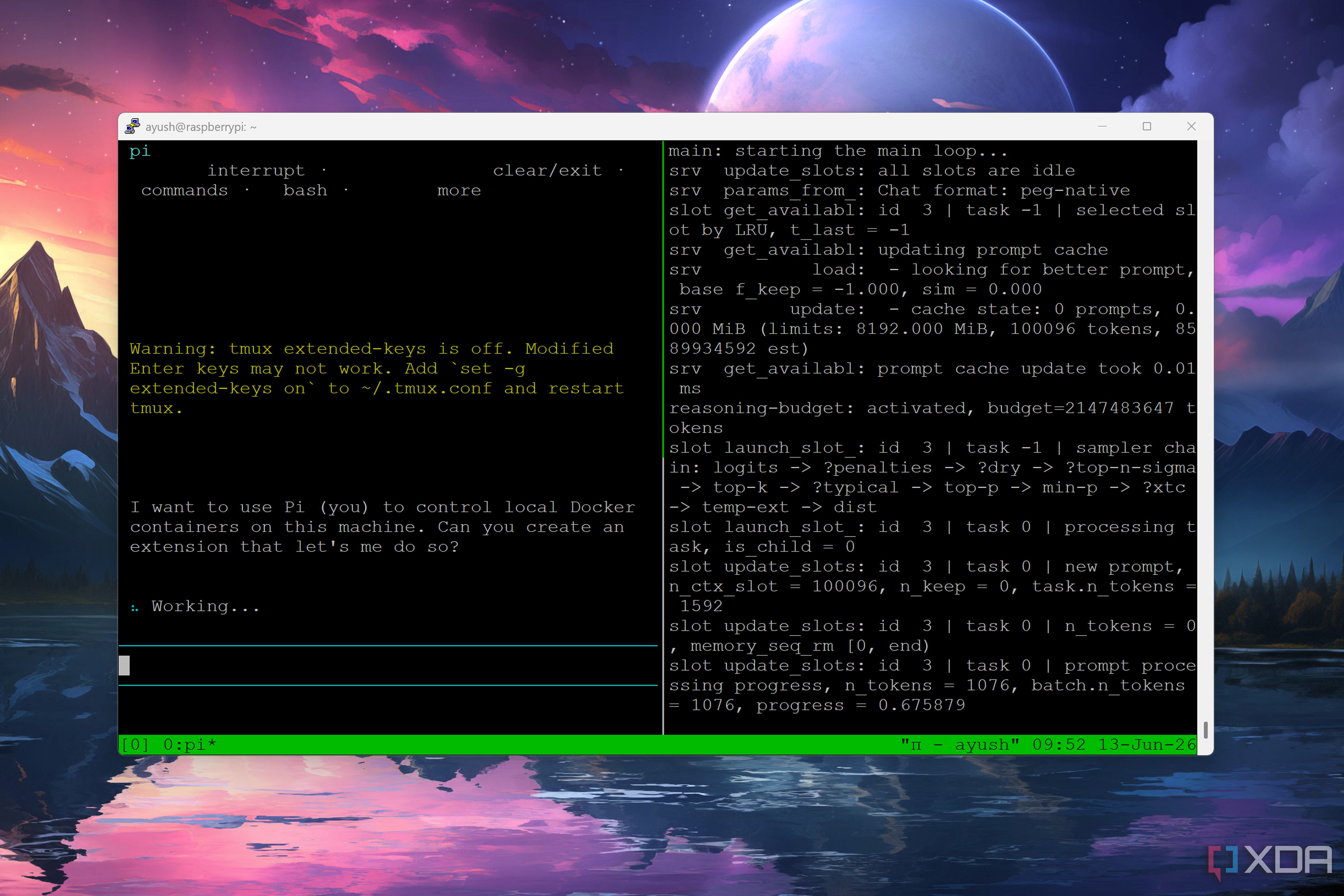Click the "progress = 0.675879" log line
Screen dimensions: 1344x896
click(861, 705)
